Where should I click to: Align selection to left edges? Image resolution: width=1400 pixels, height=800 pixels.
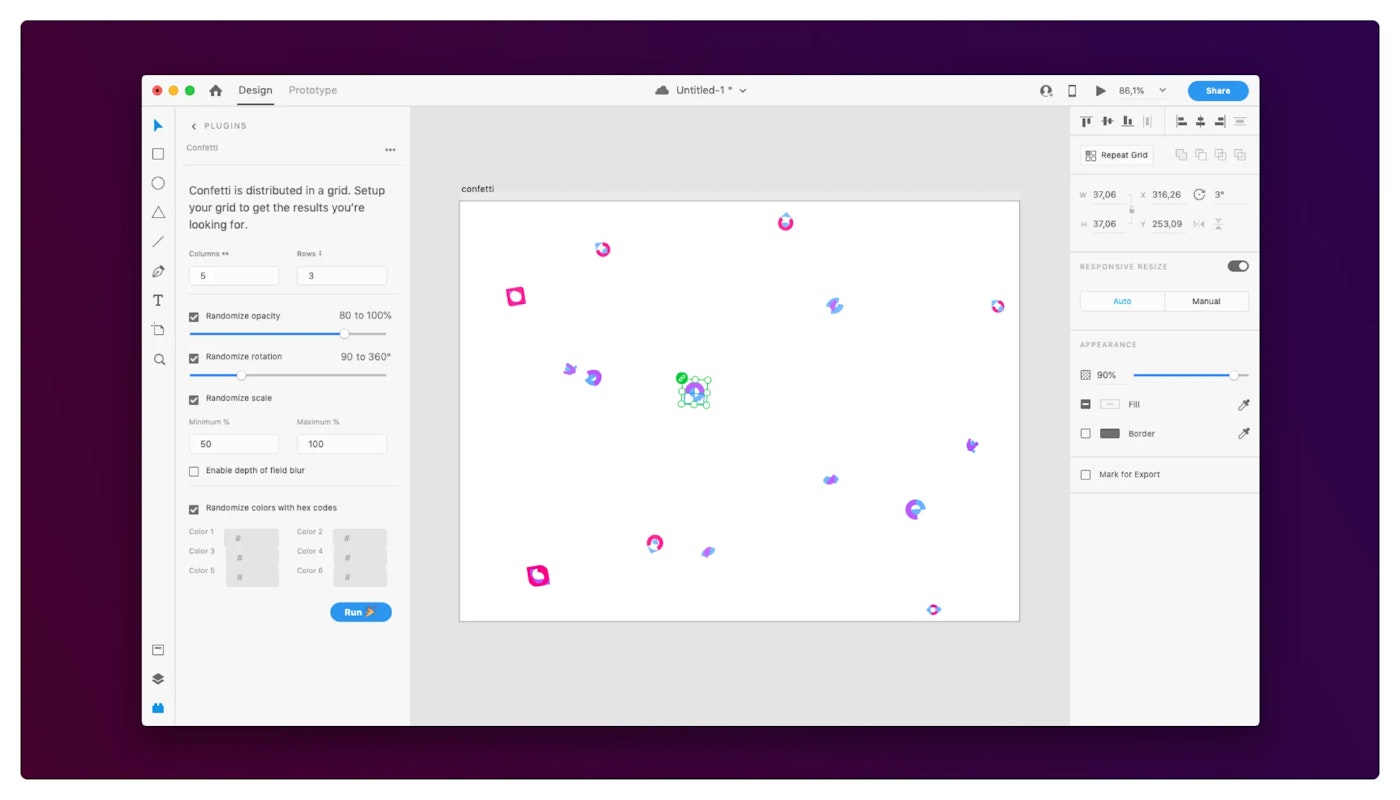1181,121
